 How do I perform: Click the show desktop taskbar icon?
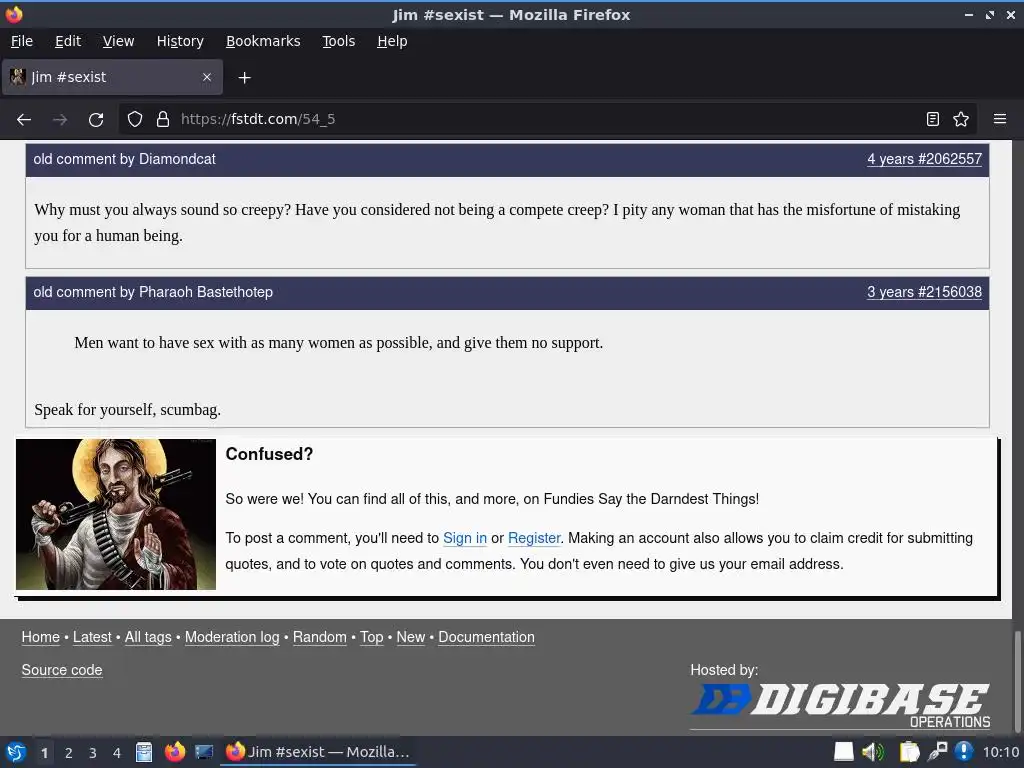tap(204, 752)
